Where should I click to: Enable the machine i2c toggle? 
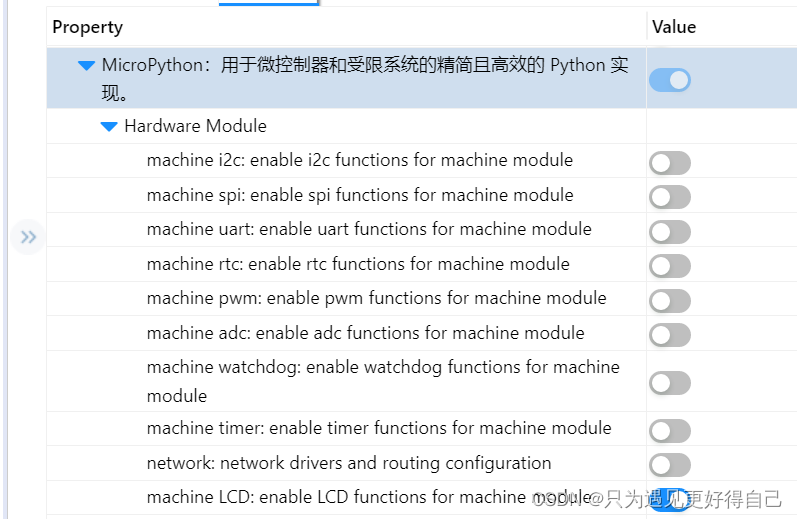[669, 163]
